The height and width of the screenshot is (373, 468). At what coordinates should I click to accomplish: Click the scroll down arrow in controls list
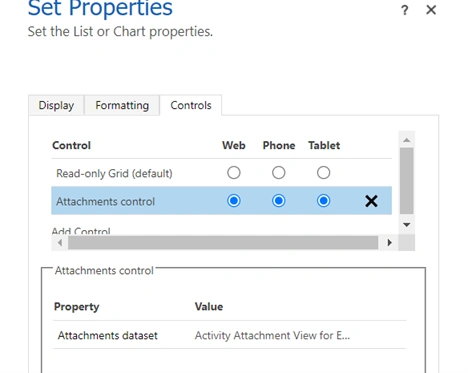[406, 225]
